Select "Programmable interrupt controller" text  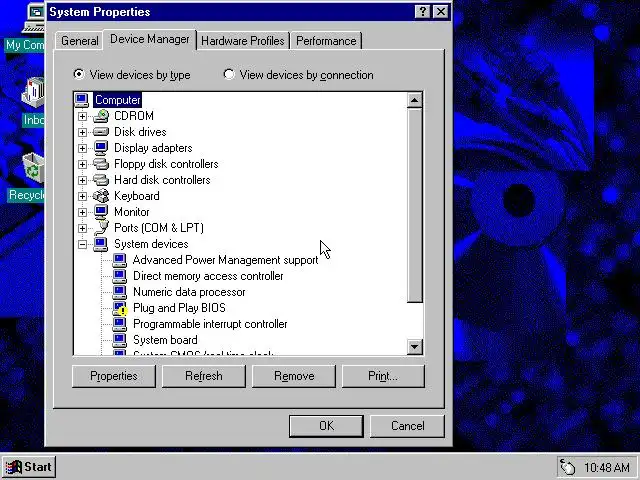pos(210,324)
